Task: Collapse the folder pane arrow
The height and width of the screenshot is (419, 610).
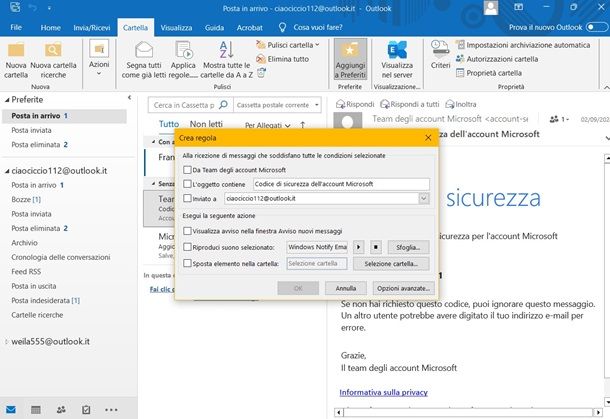Action: (x=130, y=98)
